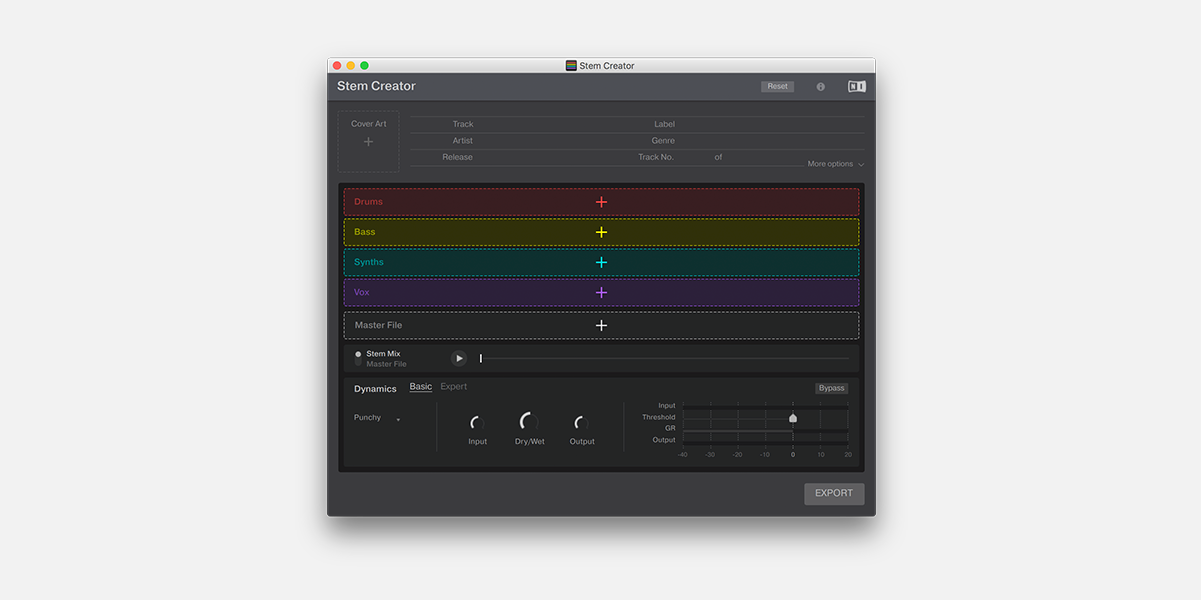
Task: Add a file with the Drums plus icon
Action: (x=601, y=202)
